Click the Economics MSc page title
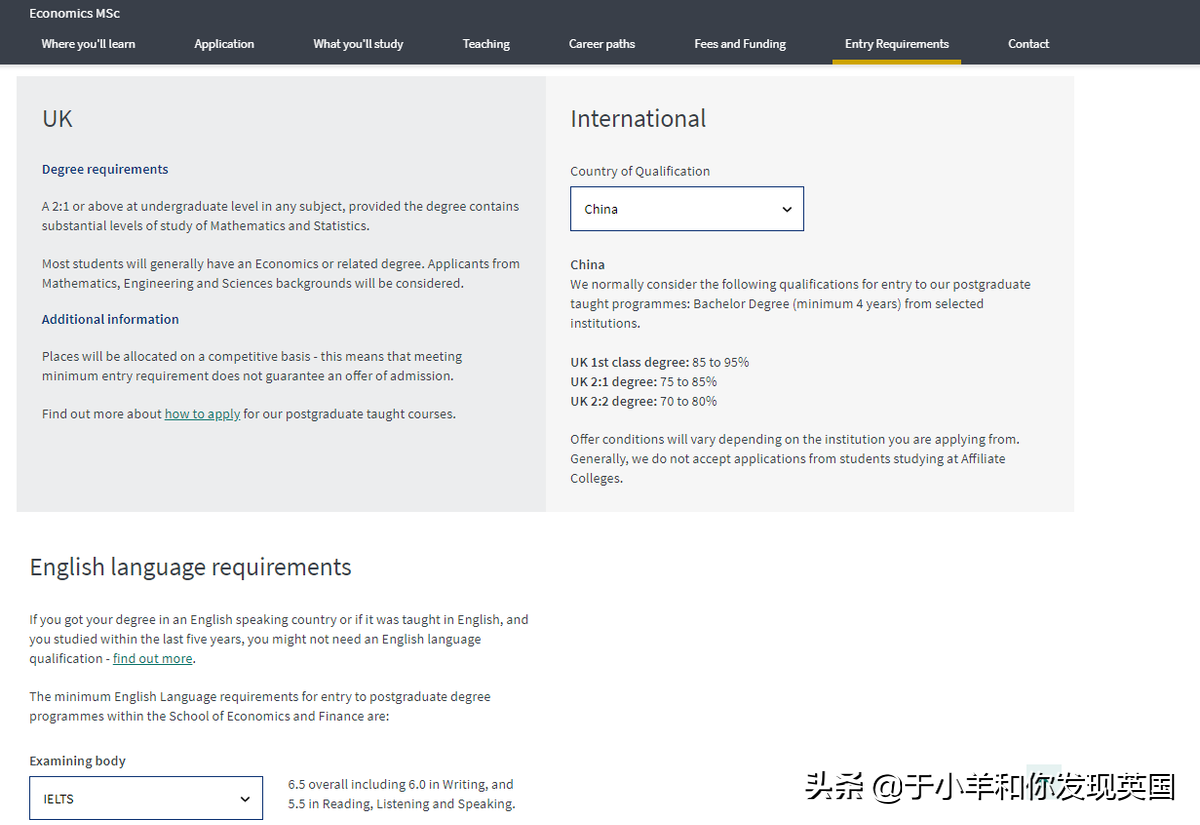This screenshot has width=1200, height=825. point(75,14)
